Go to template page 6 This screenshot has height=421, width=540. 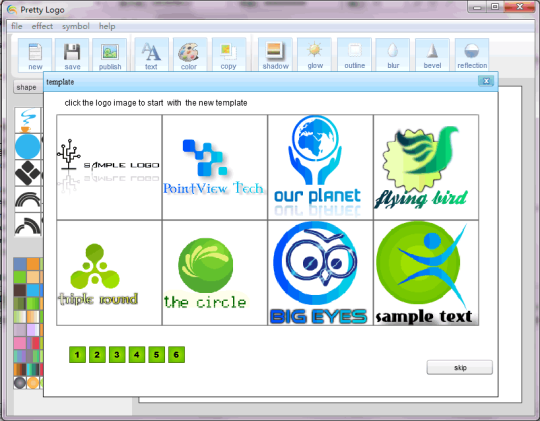(176, 355)
